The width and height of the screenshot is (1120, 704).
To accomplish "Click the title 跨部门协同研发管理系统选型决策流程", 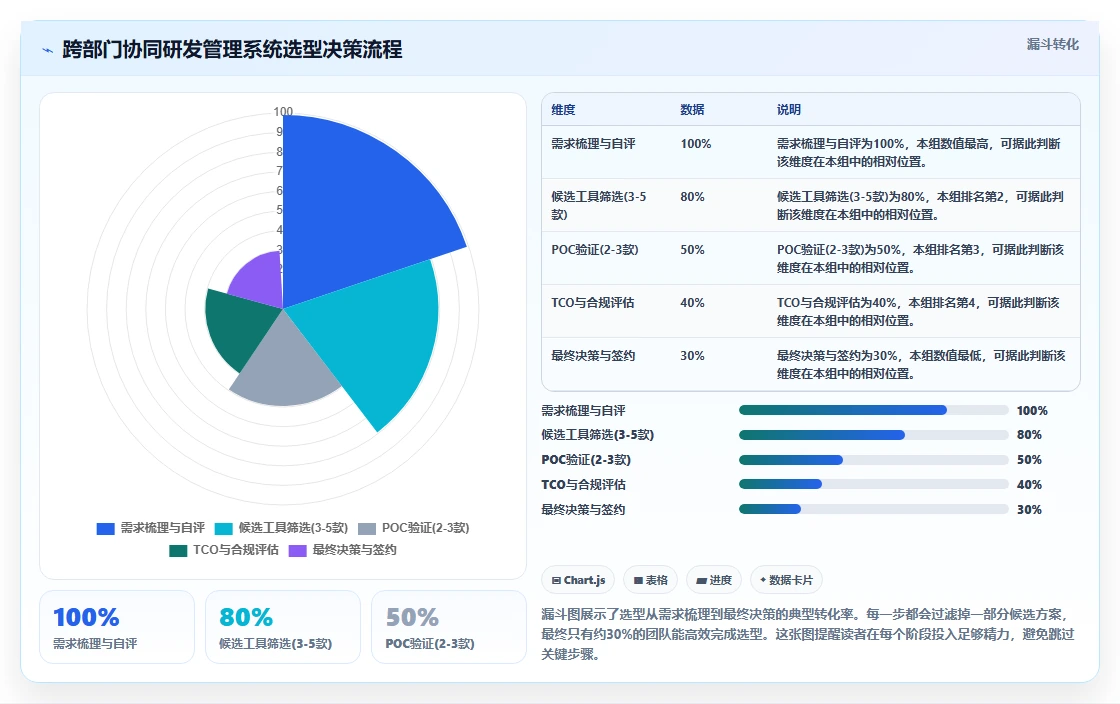I will pos(232,49).
